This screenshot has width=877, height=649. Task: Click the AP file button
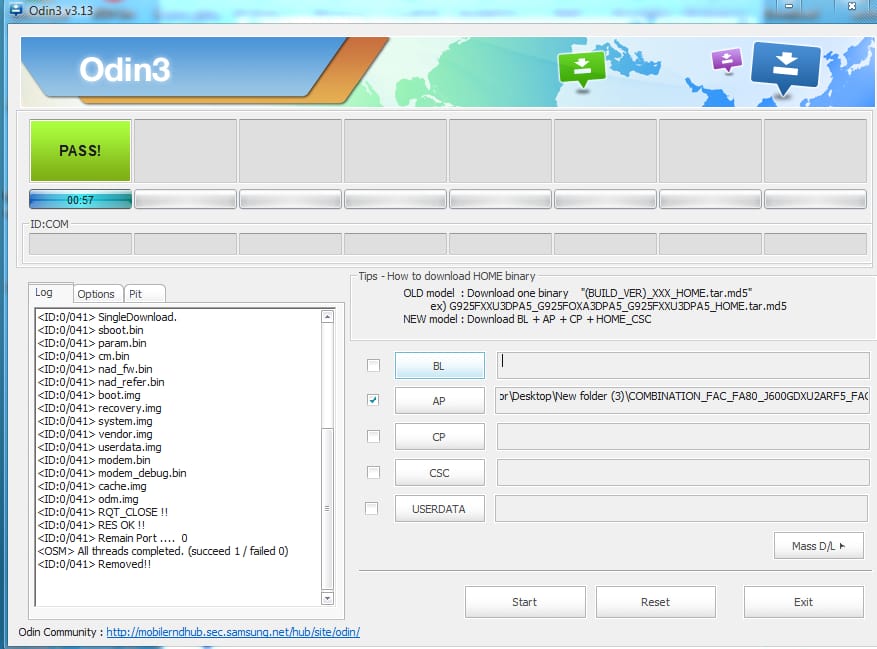pos(440,401)
